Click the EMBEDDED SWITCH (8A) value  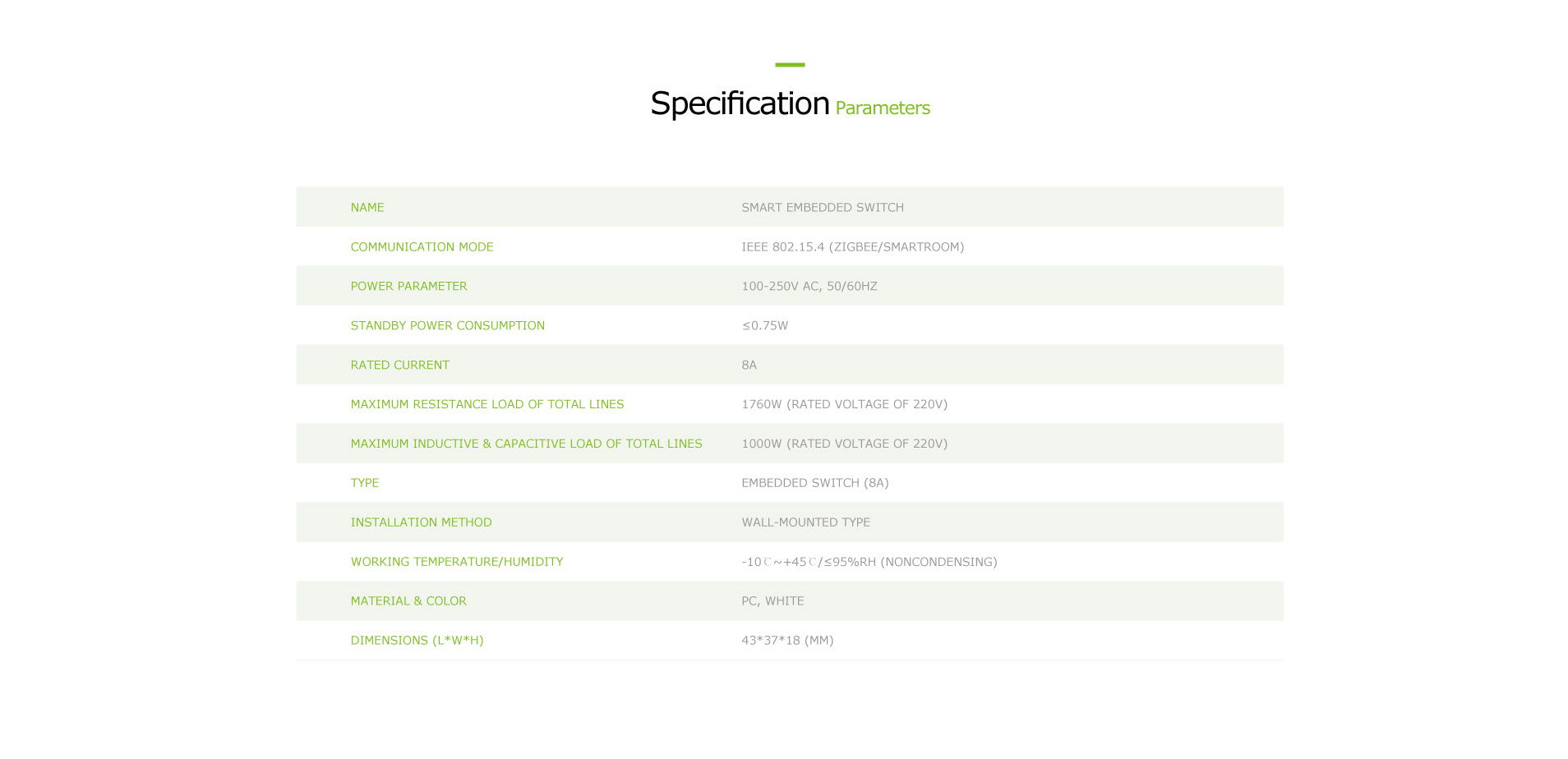point(815,483)
